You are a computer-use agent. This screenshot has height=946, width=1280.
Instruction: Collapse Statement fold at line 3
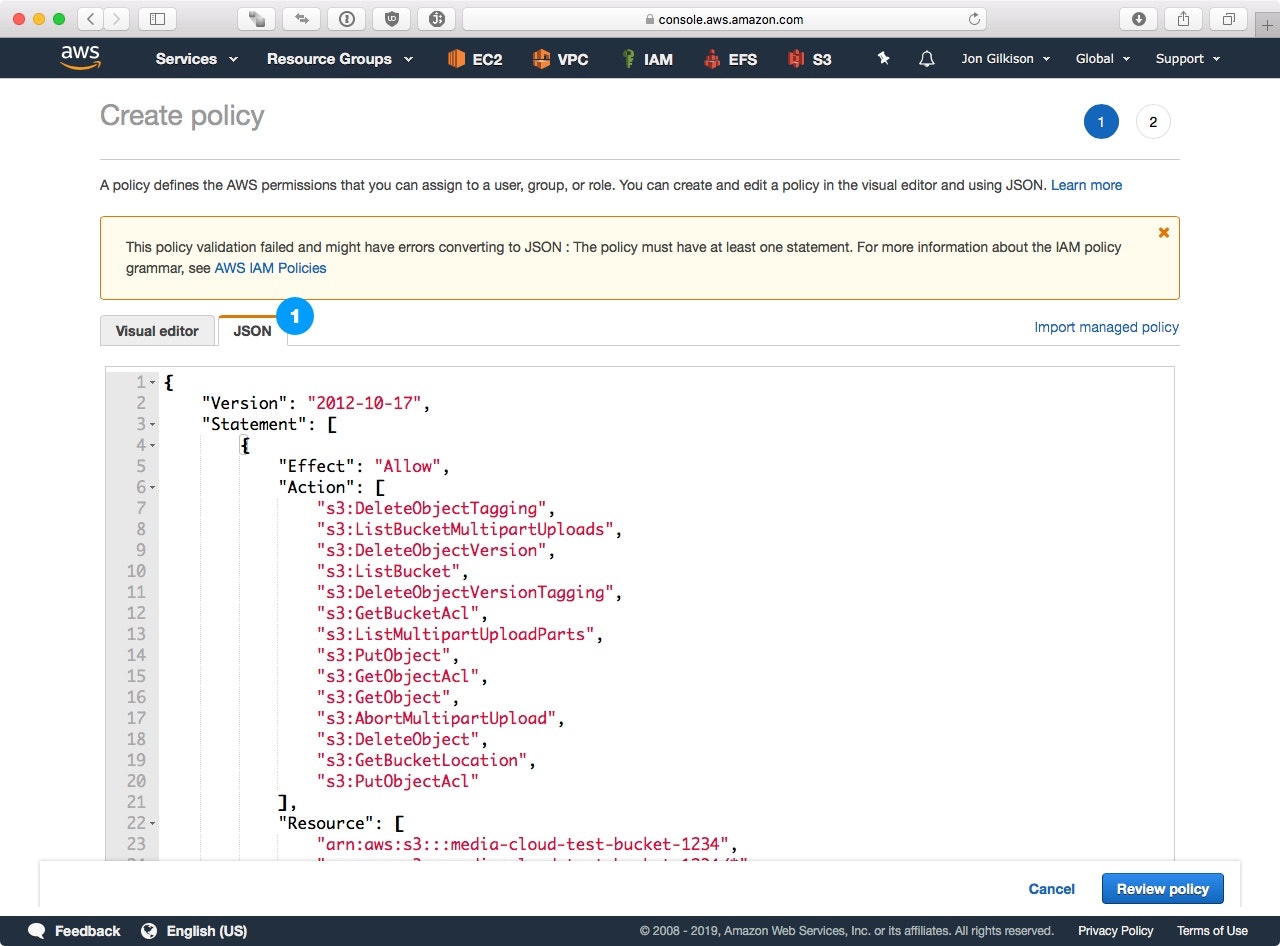pos(152,425)
